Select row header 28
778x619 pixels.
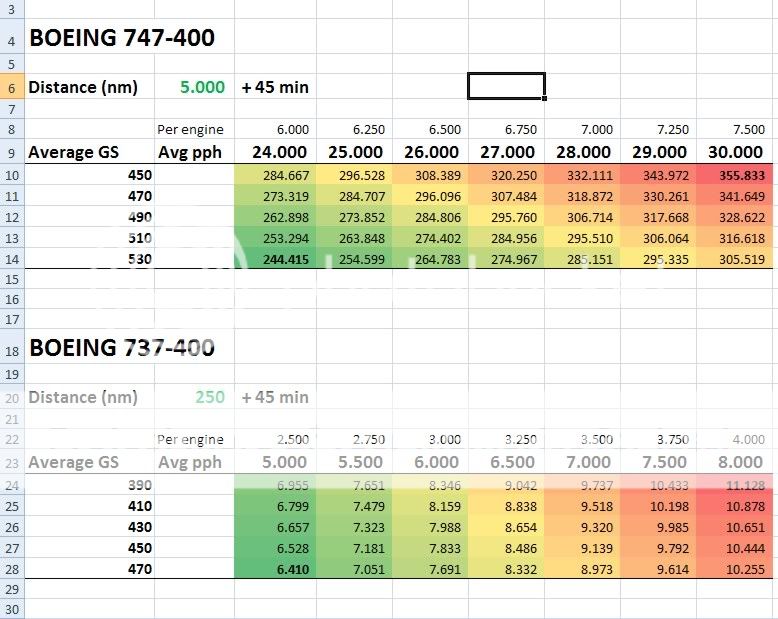tap(12, 569)
